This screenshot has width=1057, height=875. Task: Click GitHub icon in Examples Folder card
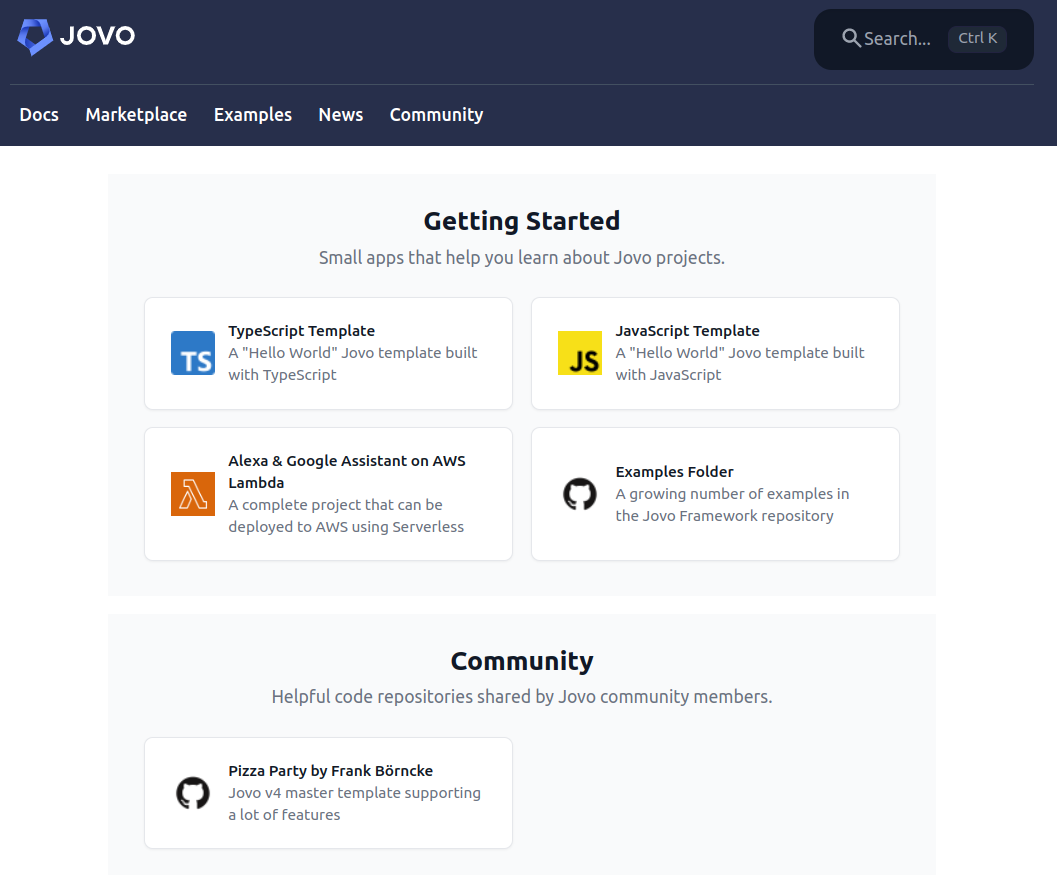tap(580, 494)
